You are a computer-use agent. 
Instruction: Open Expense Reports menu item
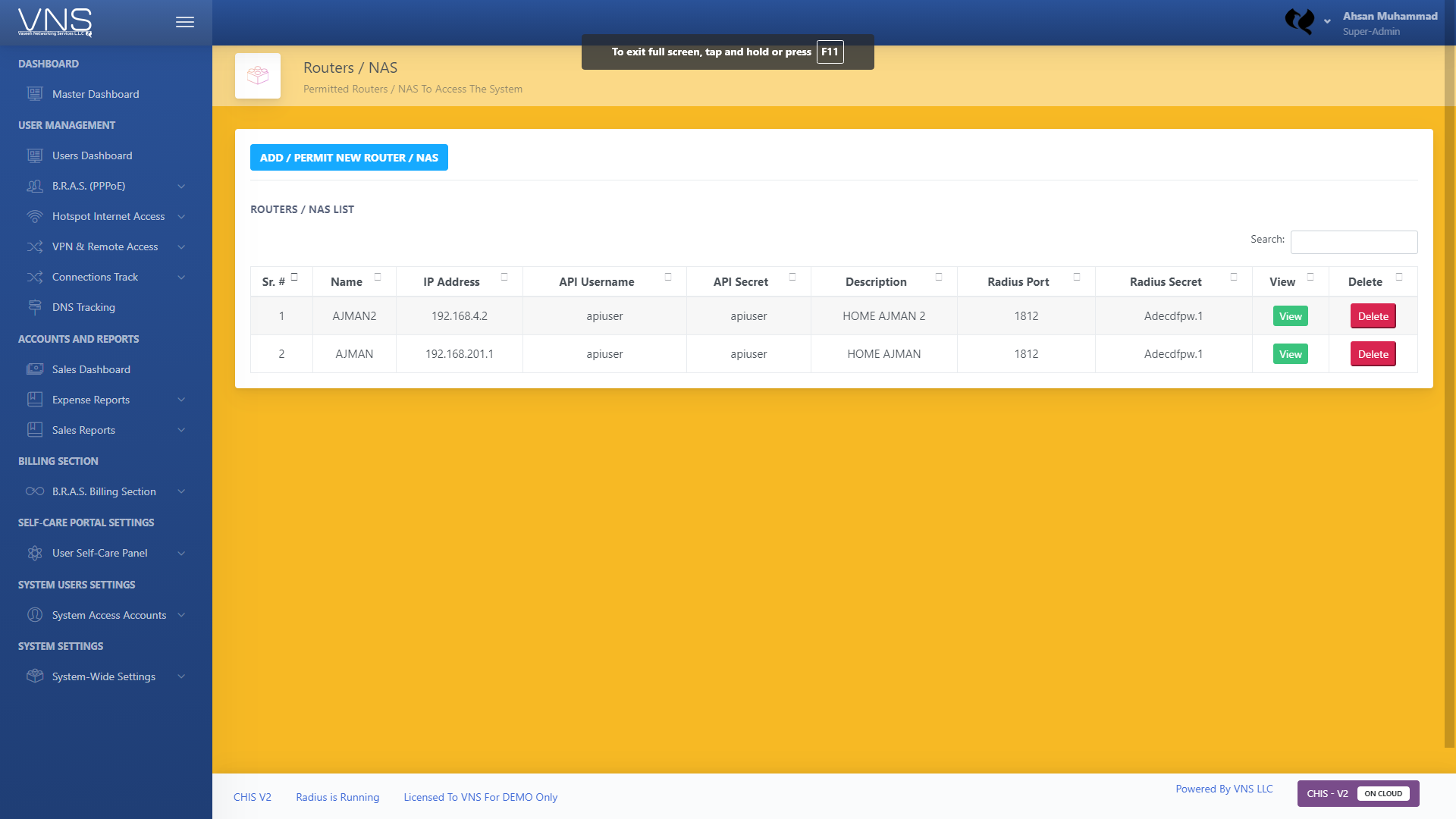pos(90,400)
